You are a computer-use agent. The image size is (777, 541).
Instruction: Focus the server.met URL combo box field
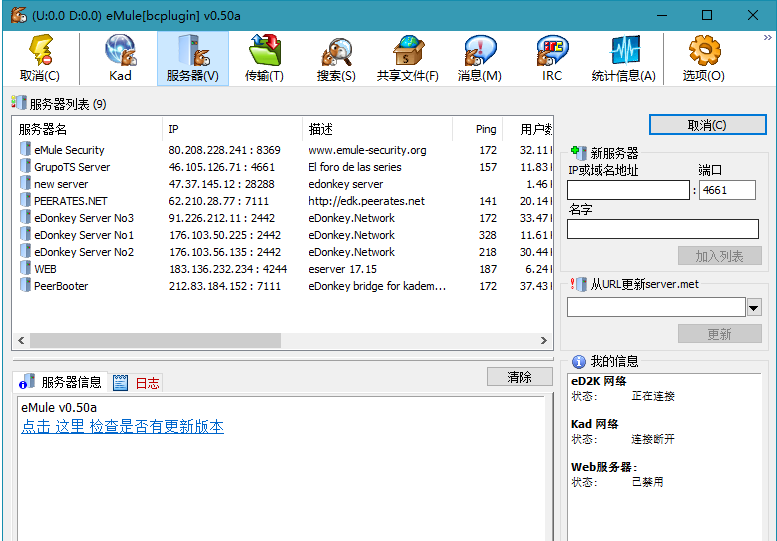(x=656, y=307)
